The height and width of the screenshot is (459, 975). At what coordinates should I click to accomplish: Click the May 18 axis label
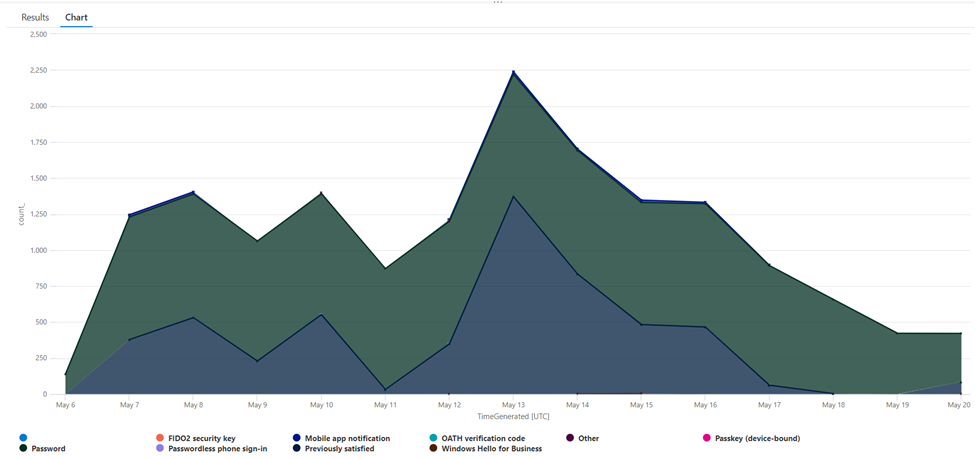coord(833,404)
